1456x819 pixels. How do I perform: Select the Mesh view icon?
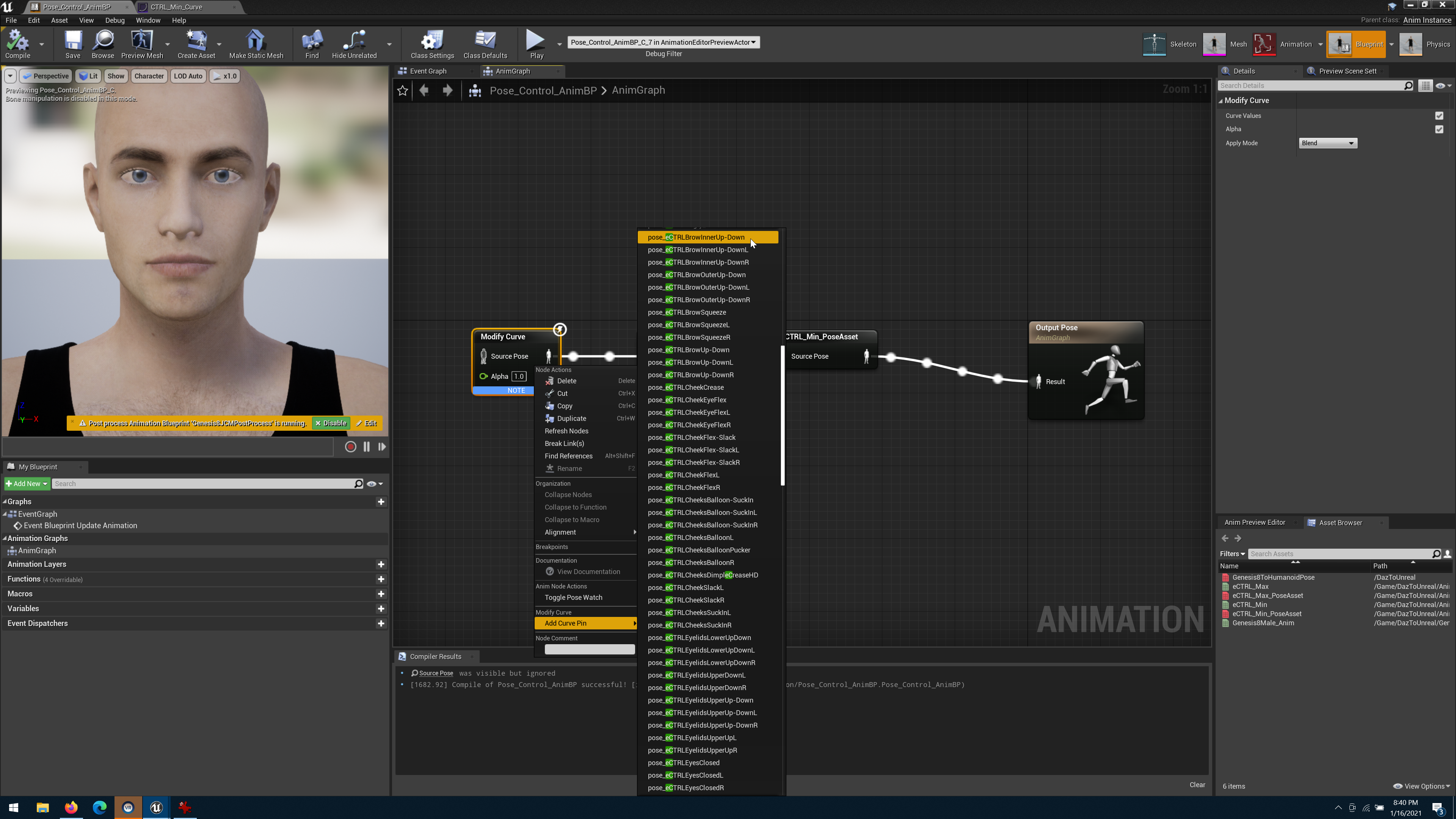[x=1215, y=43]
